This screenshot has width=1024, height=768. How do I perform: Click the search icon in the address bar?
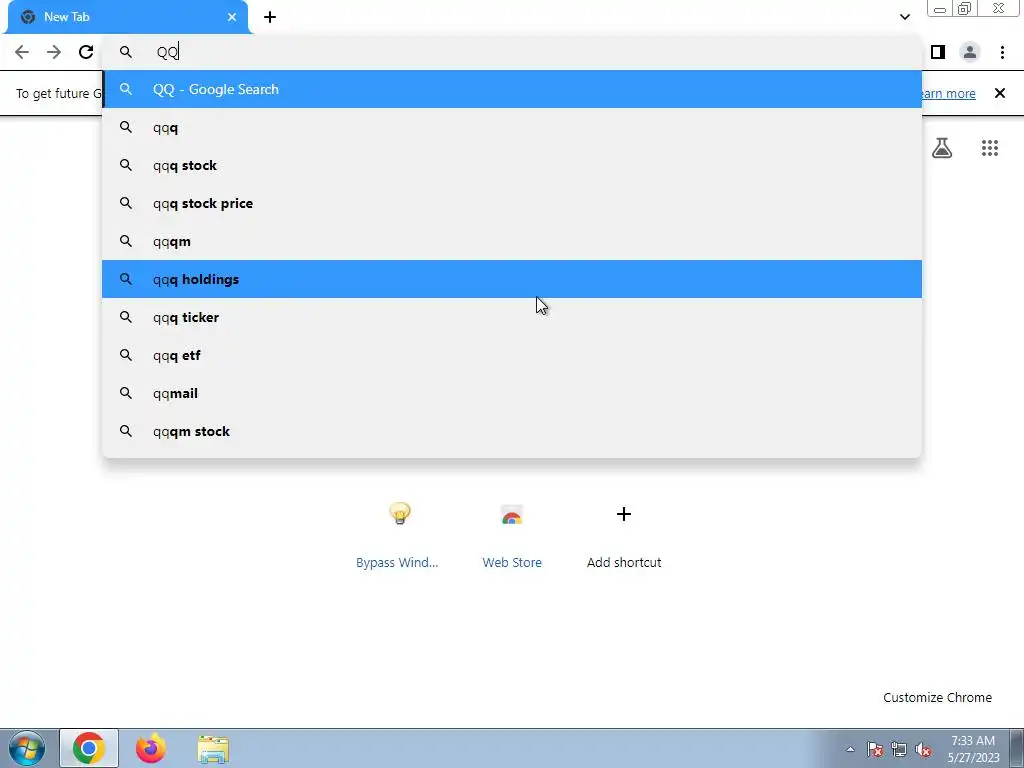[125, 52]
